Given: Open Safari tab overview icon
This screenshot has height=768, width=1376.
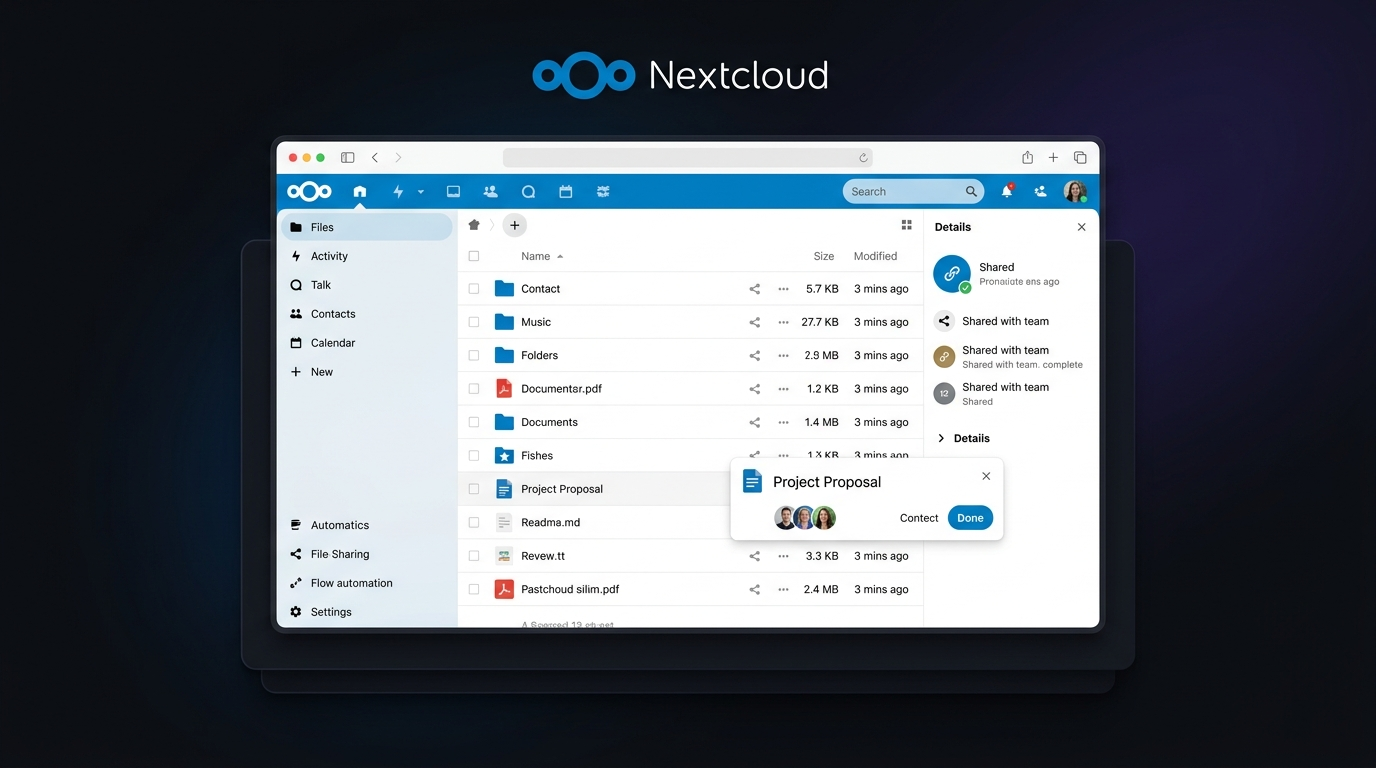Looking at the screenshot, I should (x=1080, y=157).
